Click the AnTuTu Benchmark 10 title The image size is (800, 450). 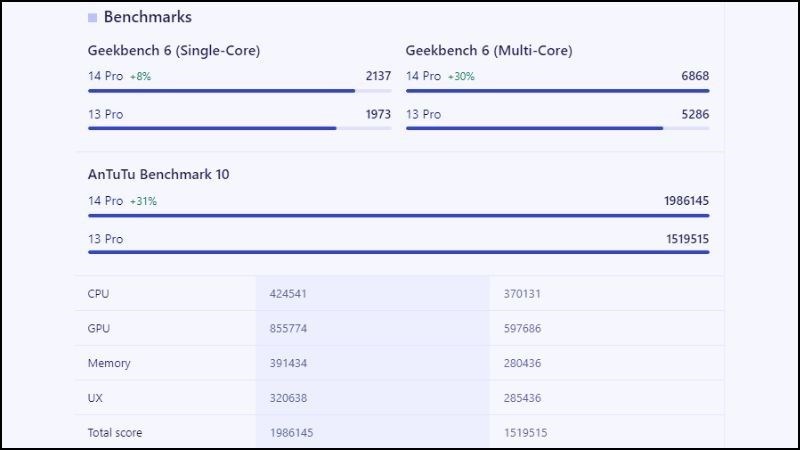coord(159,174)
